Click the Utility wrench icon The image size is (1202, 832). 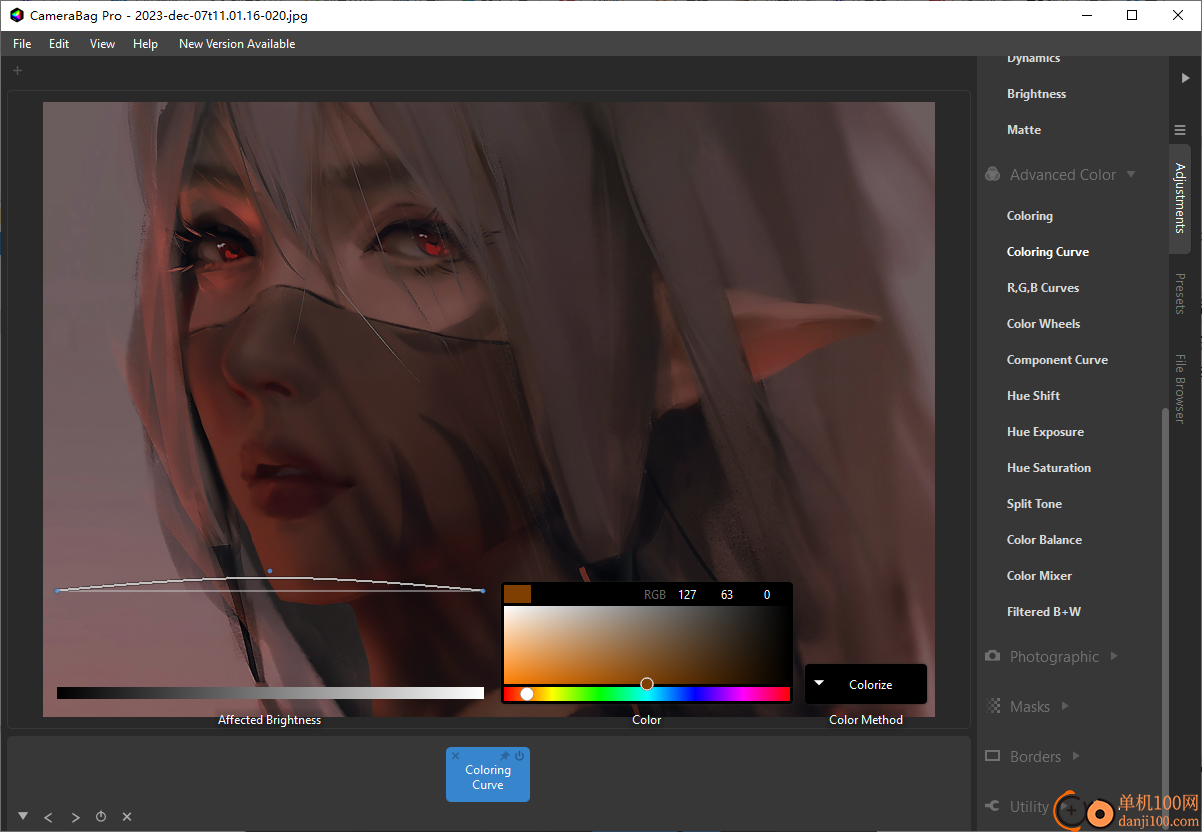click(x=993, y=806)
